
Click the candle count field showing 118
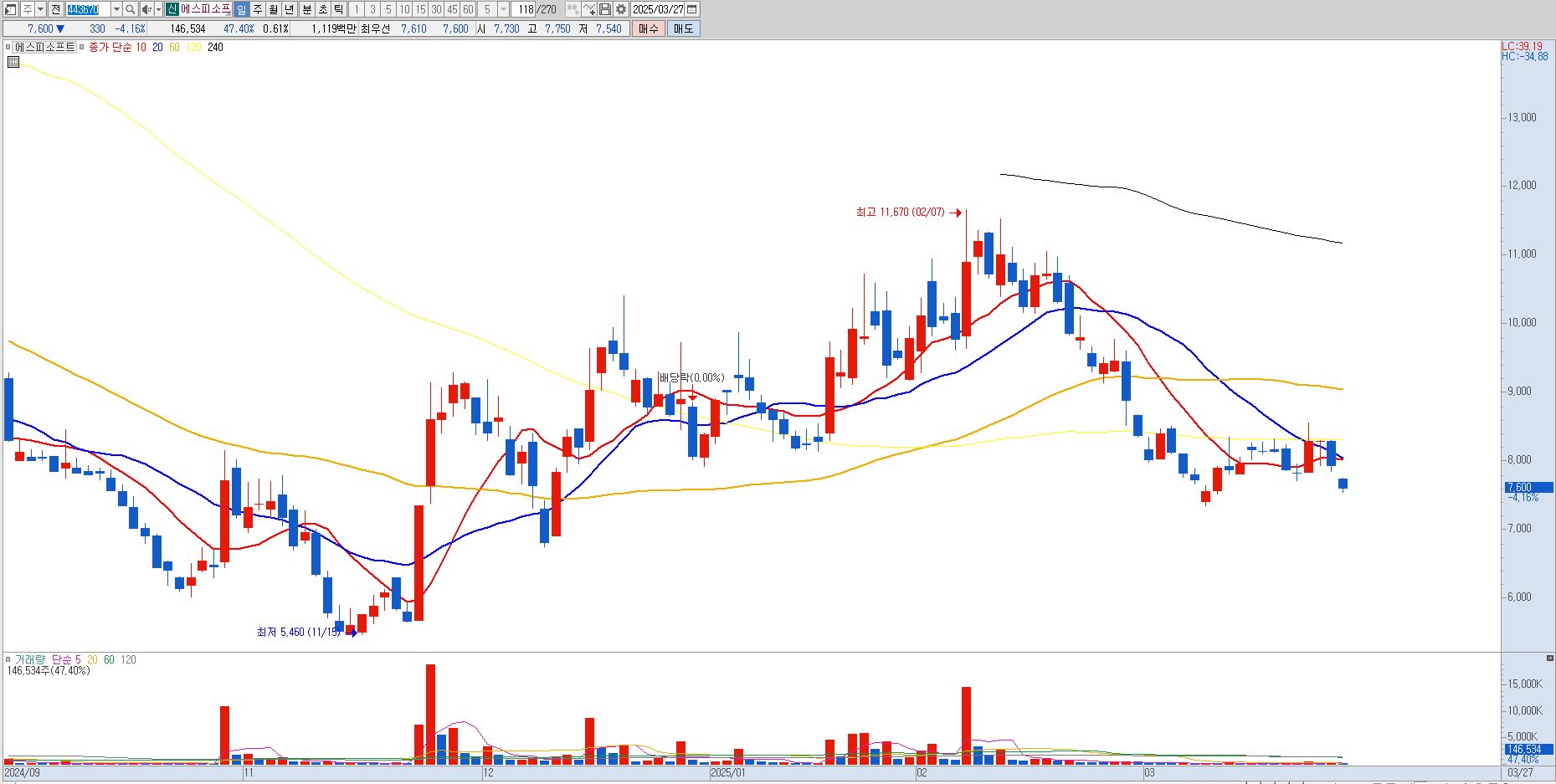pyautogui.click(x=523, y=9)
